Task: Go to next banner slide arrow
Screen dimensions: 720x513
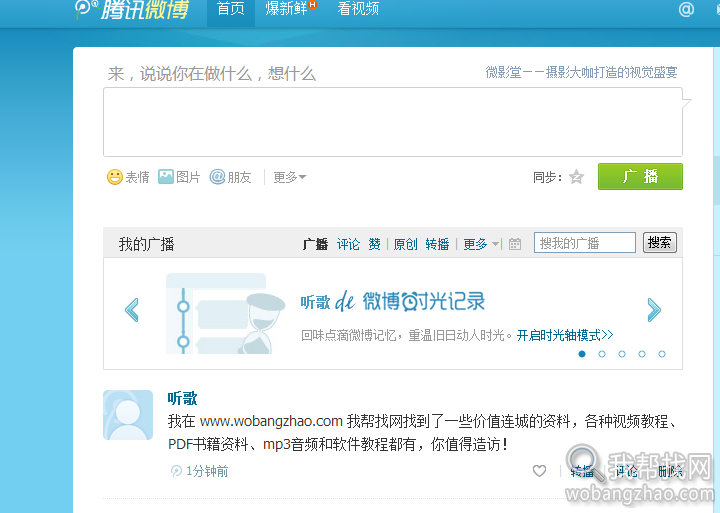Action: coord(654,310)
